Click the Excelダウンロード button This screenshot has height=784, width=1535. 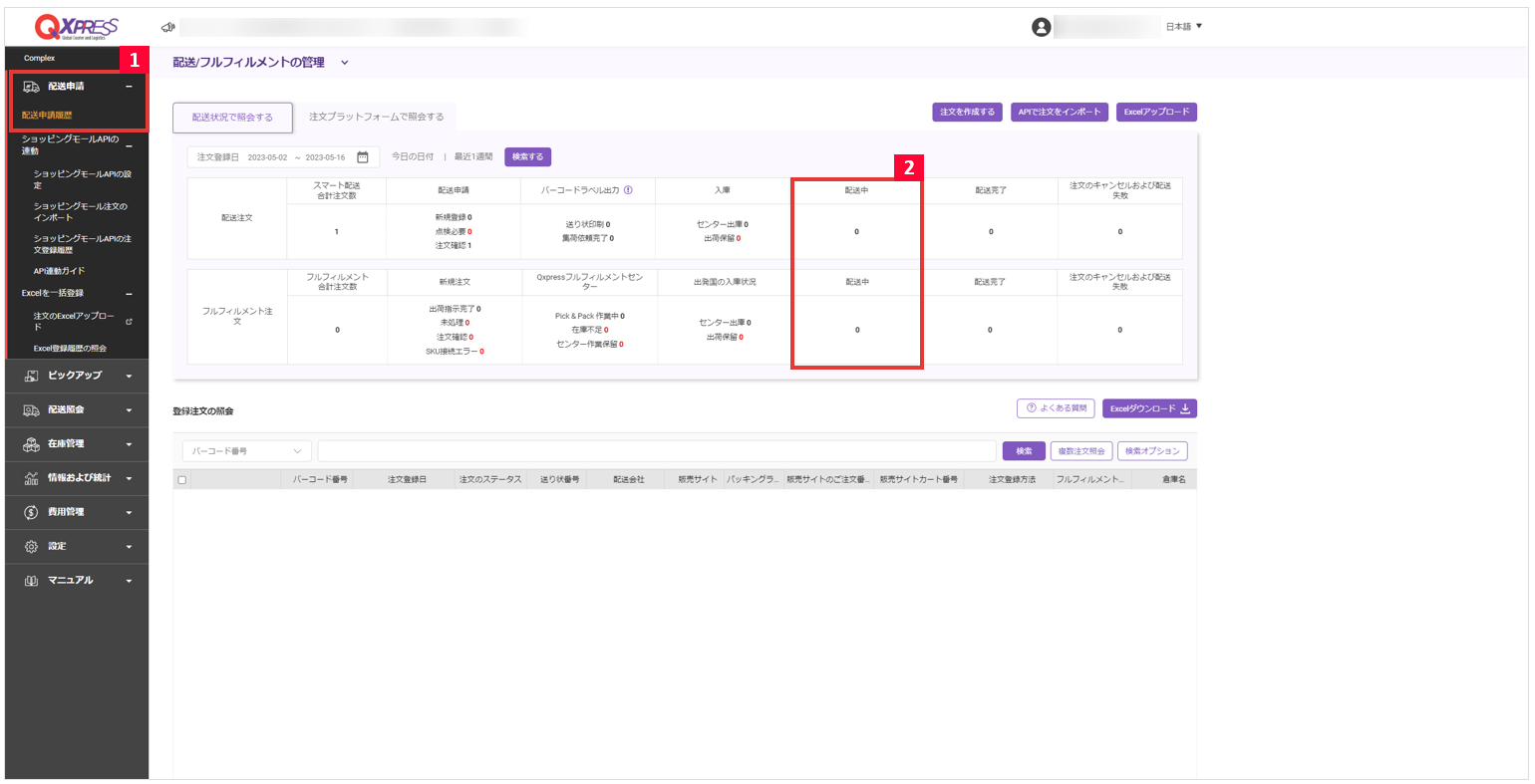coord(1148,408)
